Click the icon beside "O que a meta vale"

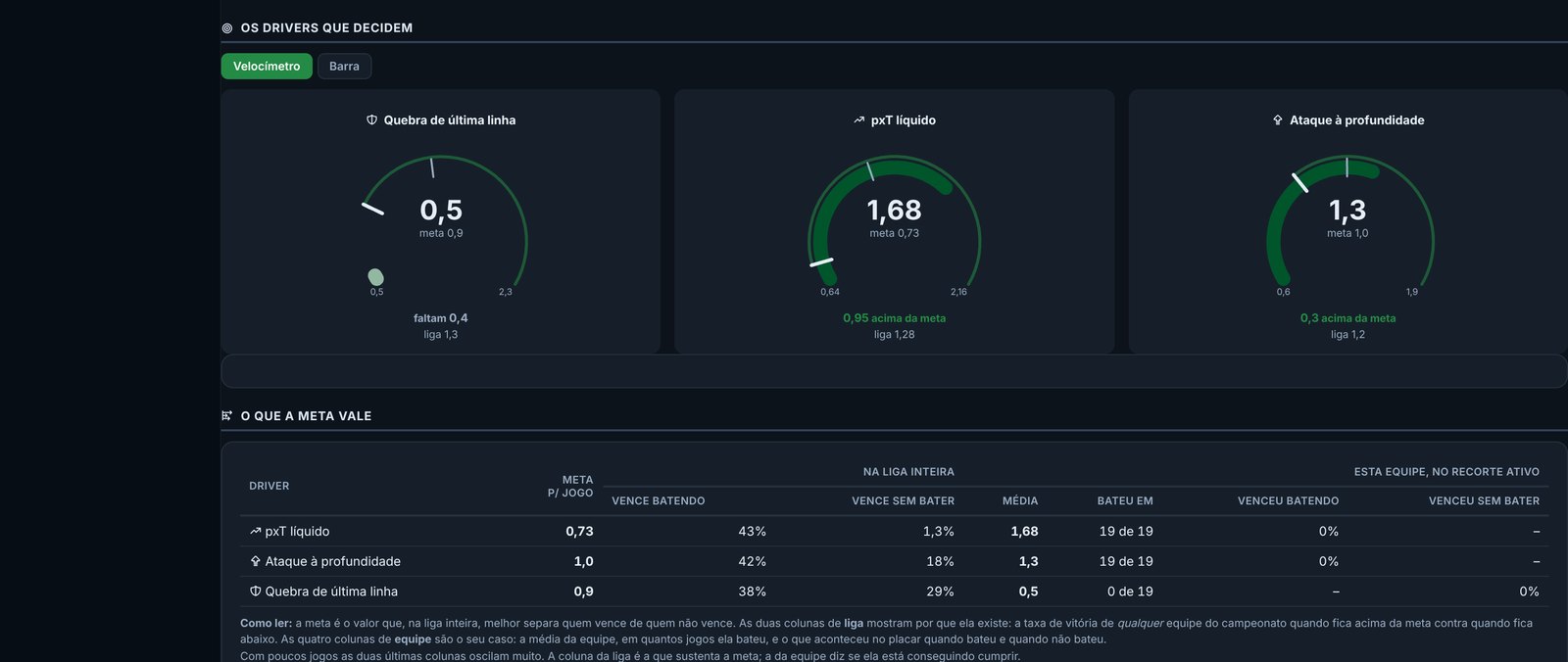pyautogui.click(x=227, y=416)
